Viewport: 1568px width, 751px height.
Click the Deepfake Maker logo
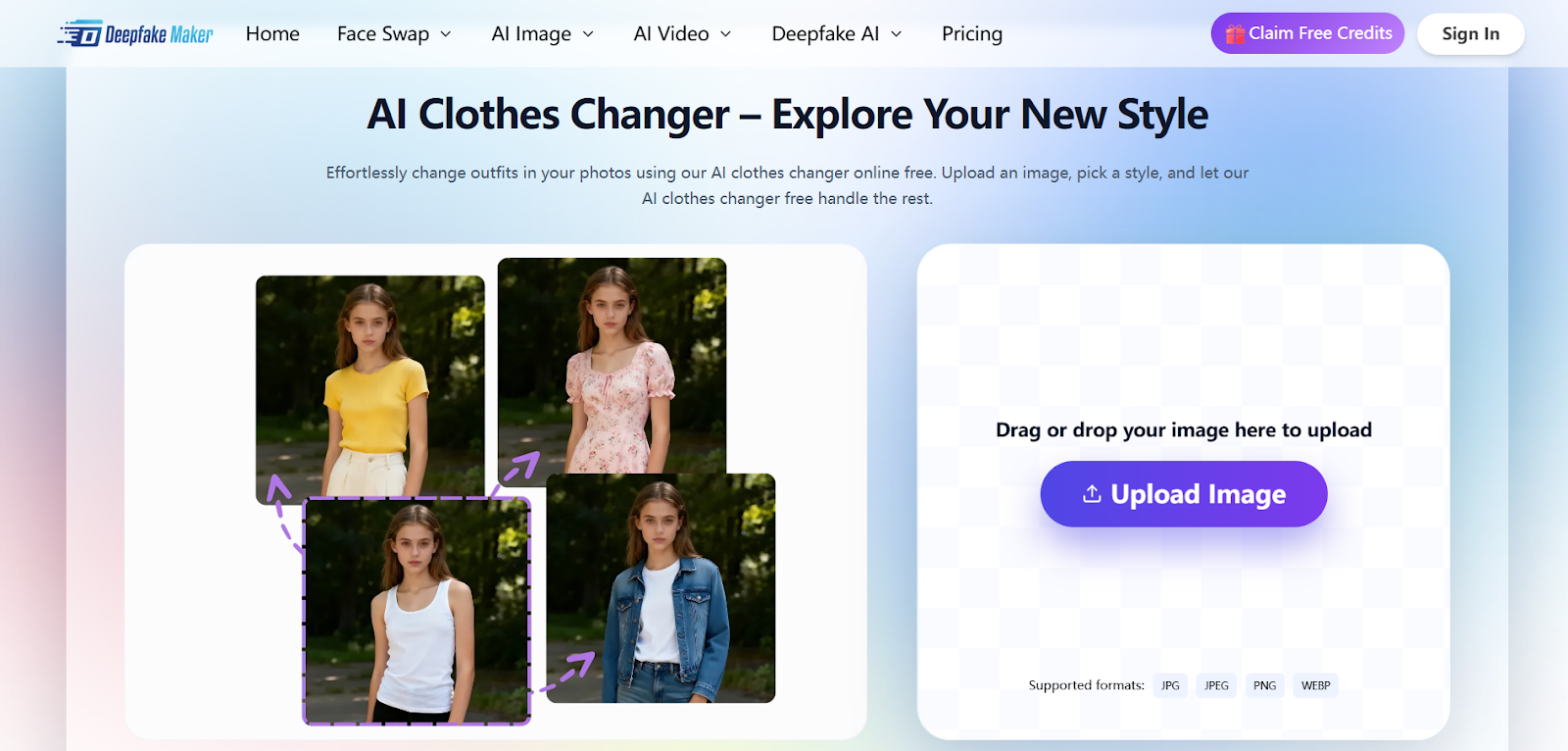135,34
